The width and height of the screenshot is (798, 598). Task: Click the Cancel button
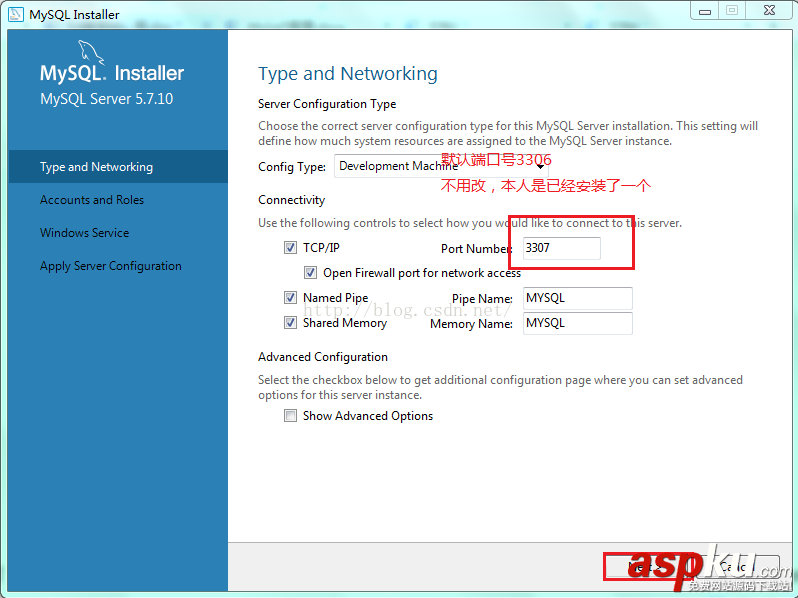735,566
